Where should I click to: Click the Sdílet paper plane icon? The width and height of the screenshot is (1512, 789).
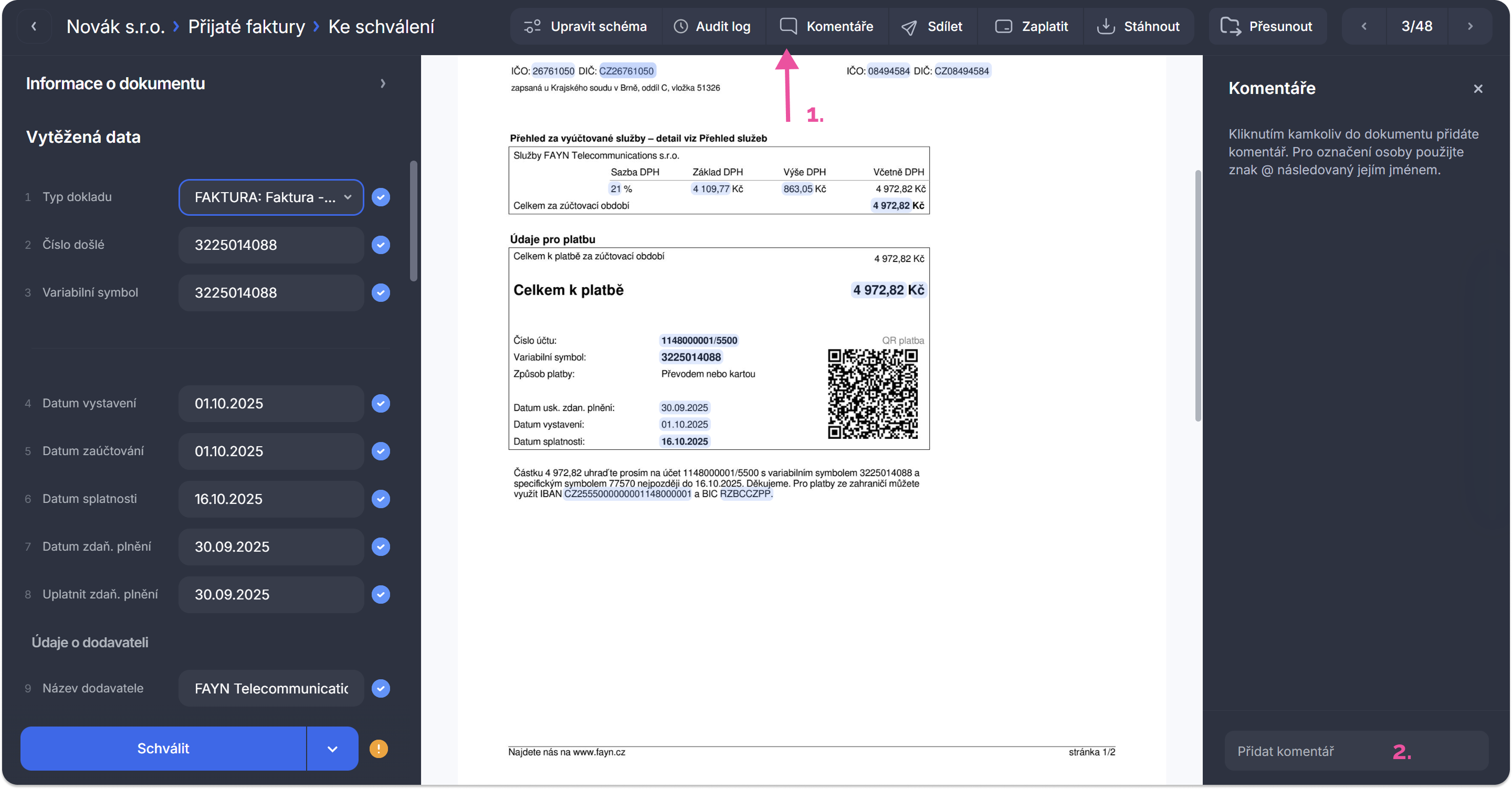909,27
